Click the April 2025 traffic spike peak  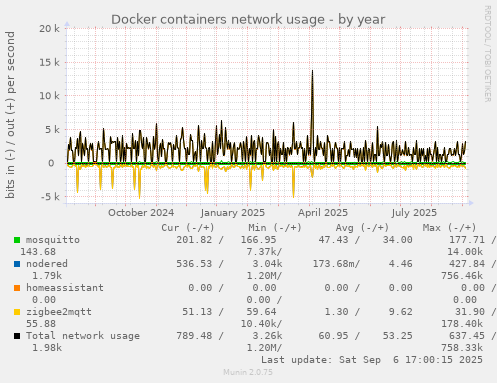[x=312, y=71]
